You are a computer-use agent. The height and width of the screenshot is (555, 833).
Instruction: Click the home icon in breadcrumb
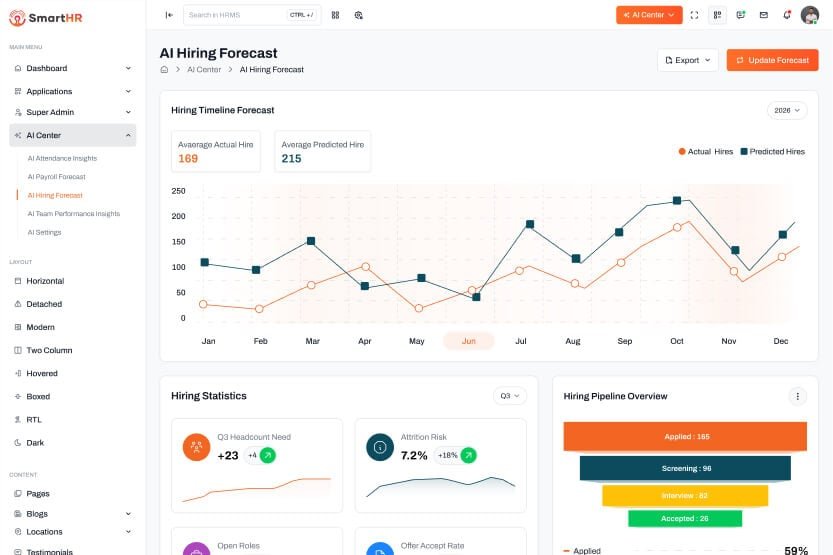164,70
